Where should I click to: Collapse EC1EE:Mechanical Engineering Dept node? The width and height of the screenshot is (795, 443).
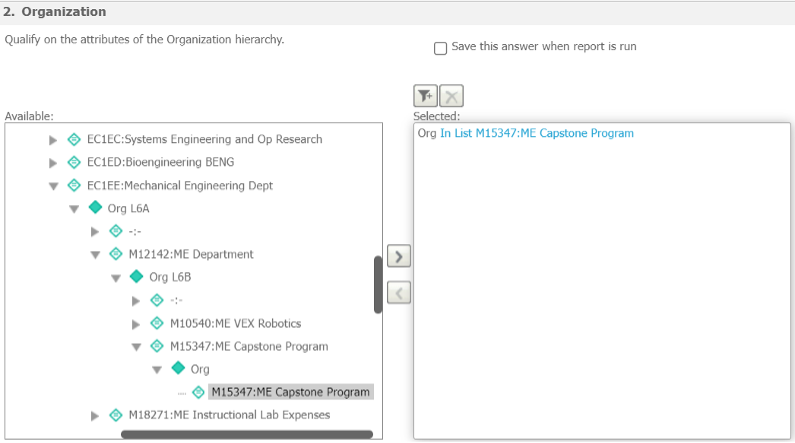(x=53, y=186)
